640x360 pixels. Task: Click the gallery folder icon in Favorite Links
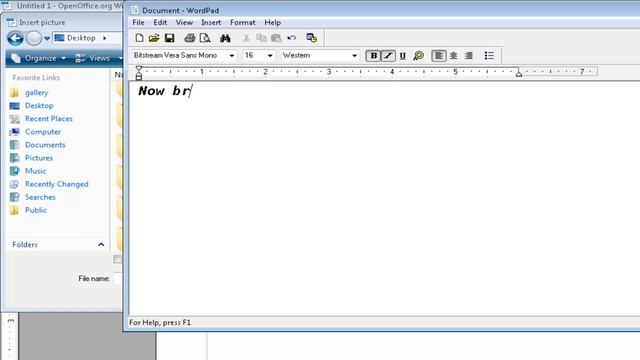(14, 93)
